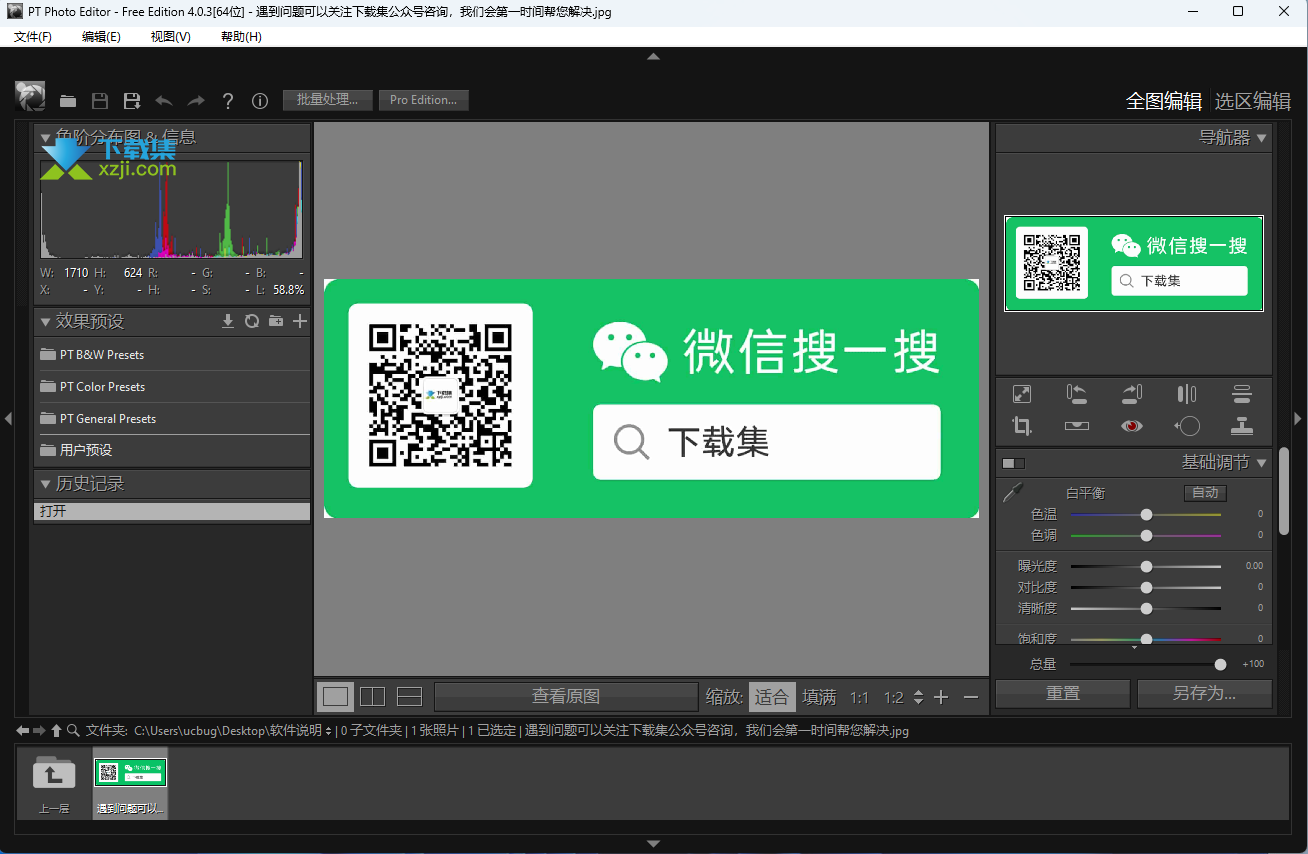Set zoom to 适合 (fit)

(771, 697)
